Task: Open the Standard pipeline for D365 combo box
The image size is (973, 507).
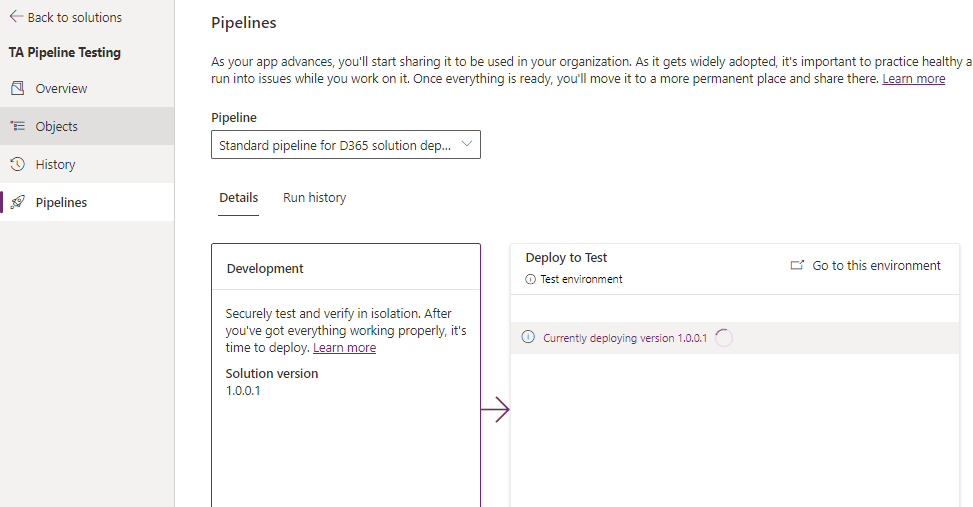Action: click(335, 145)
